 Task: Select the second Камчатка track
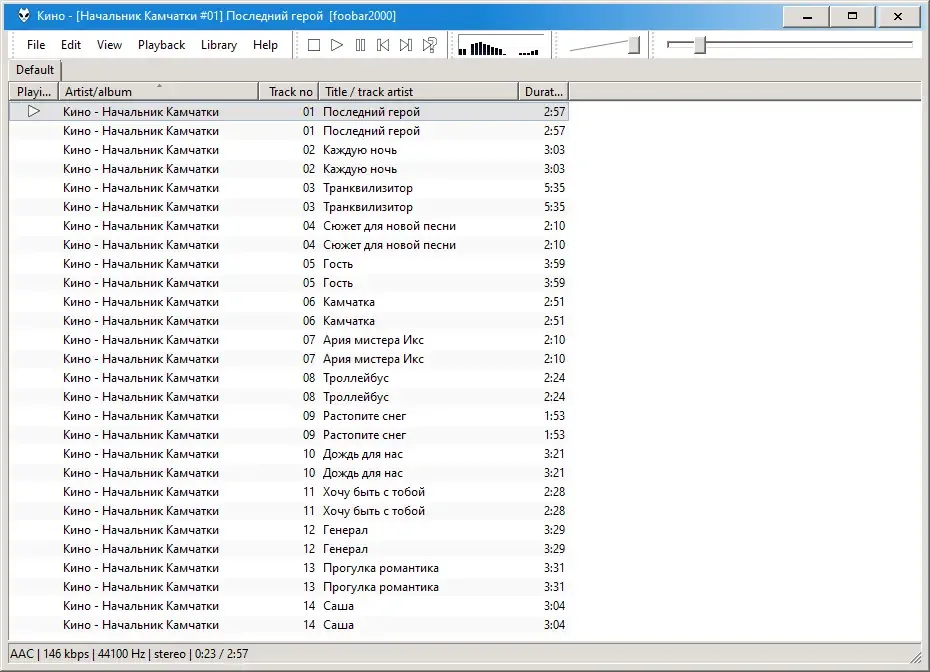click(x=289, y=320)
